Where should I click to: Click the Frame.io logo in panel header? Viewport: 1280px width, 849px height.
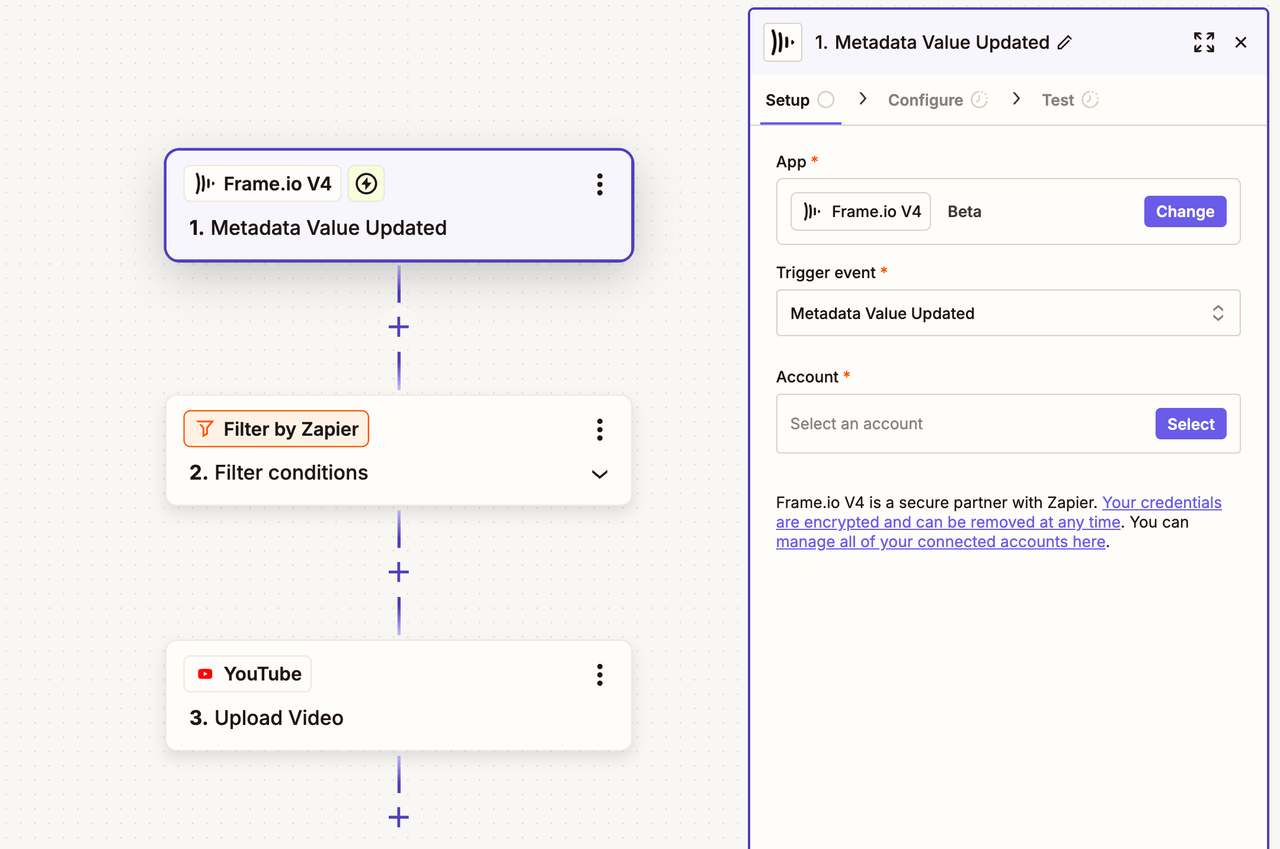click(783, 43)
